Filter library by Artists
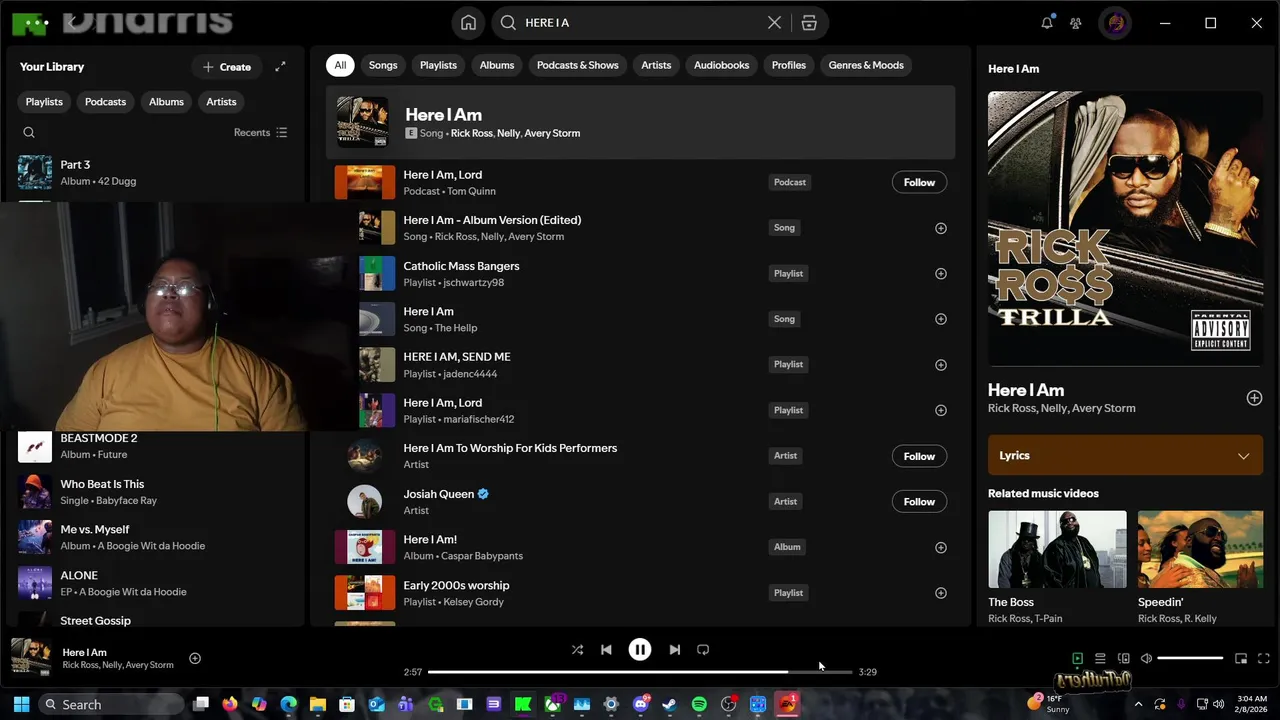 pos(221,101)
